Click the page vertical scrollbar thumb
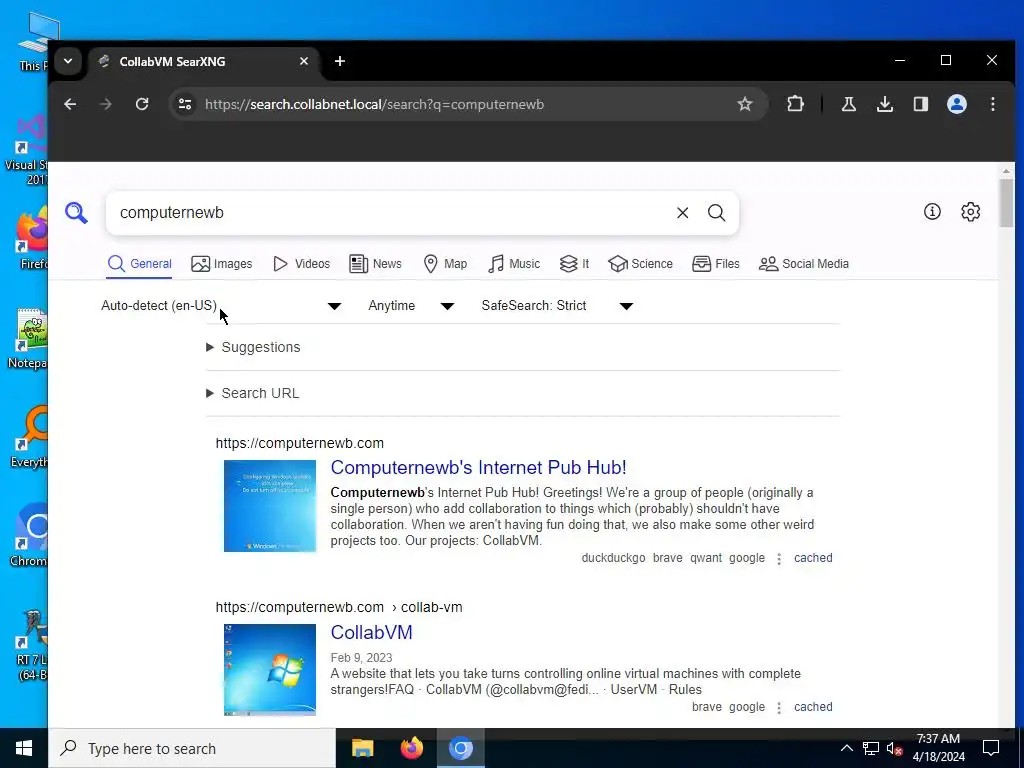1024x768 pixels. pyautogui.click(x=1006, y=202)
